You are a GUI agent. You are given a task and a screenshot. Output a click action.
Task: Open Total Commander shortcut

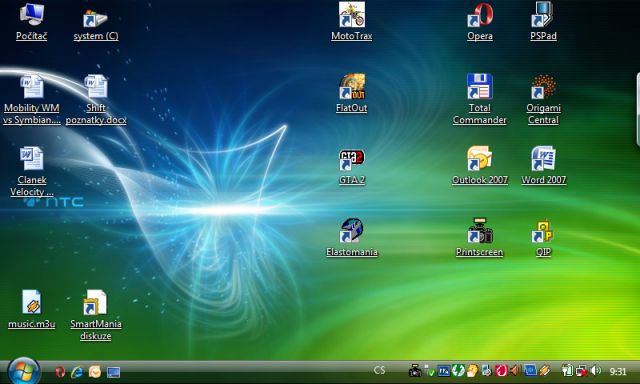click(x=480, y=99)
